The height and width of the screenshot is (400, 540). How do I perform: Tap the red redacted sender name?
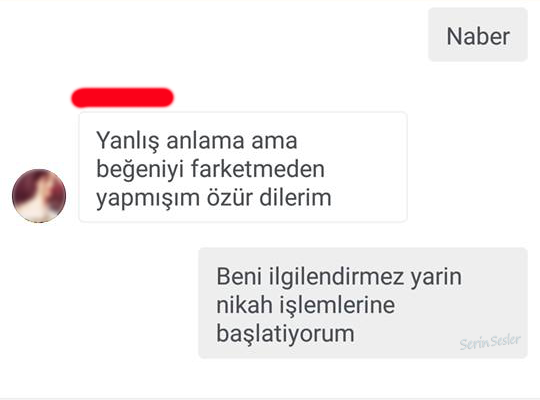(x=122, y=98)
